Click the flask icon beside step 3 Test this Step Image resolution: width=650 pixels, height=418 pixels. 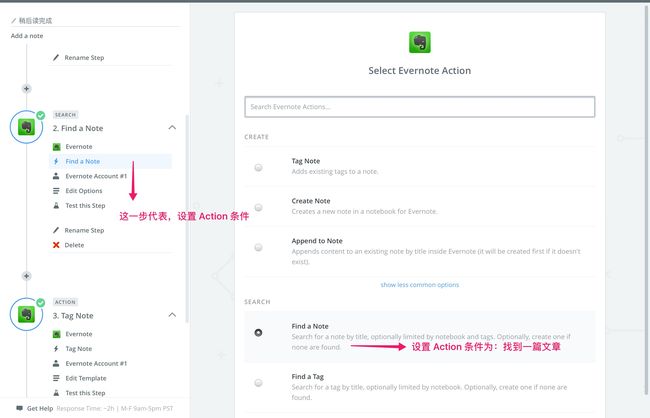pos(56,393)
